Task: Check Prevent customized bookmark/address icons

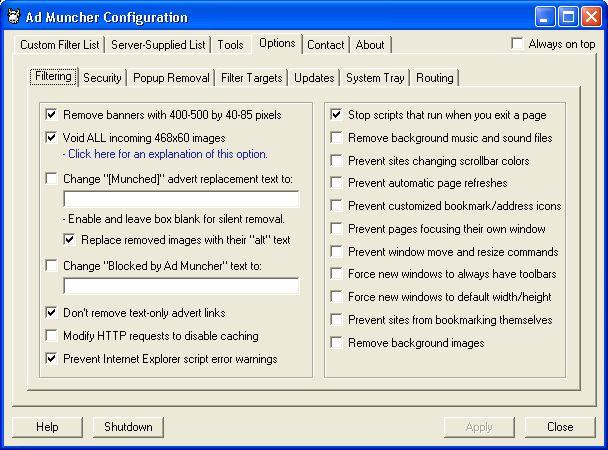Action: (336, 205)
